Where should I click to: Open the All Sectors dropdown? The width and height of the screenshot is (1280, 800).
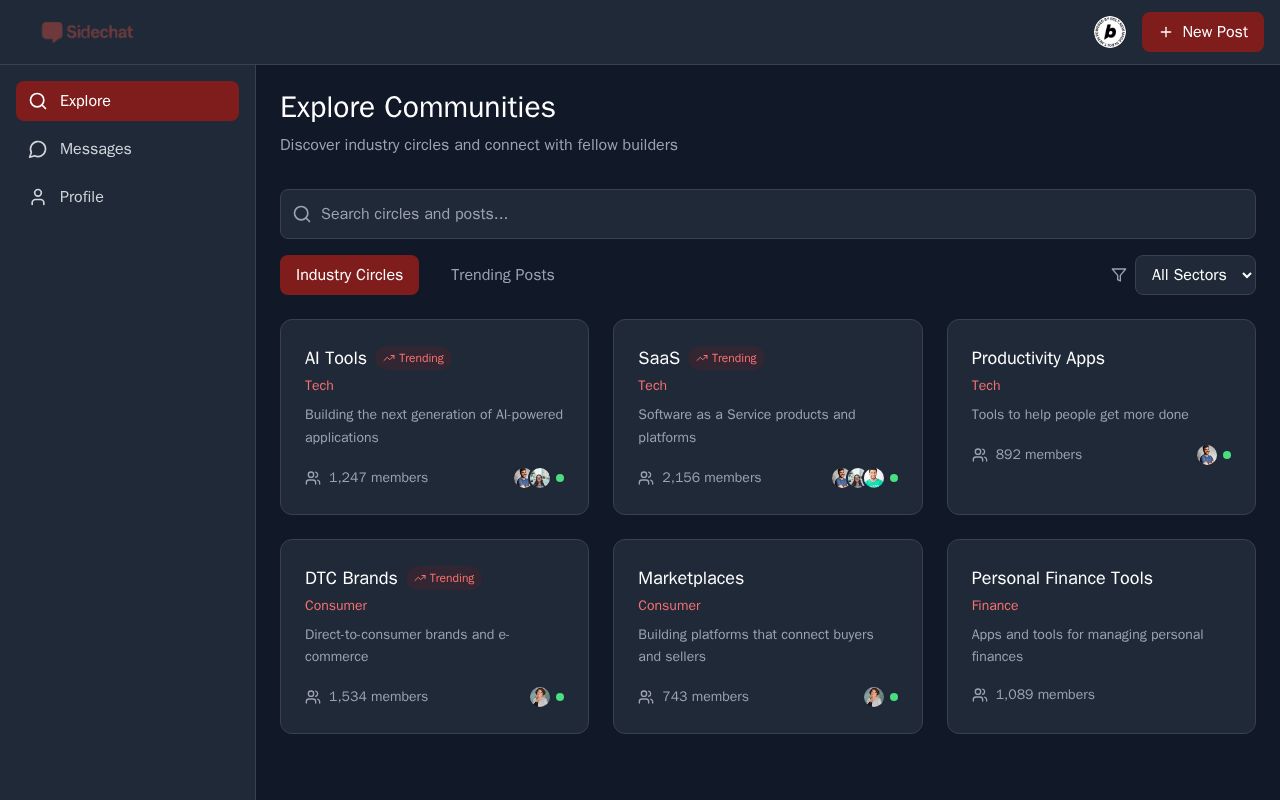click(1195, 275)
